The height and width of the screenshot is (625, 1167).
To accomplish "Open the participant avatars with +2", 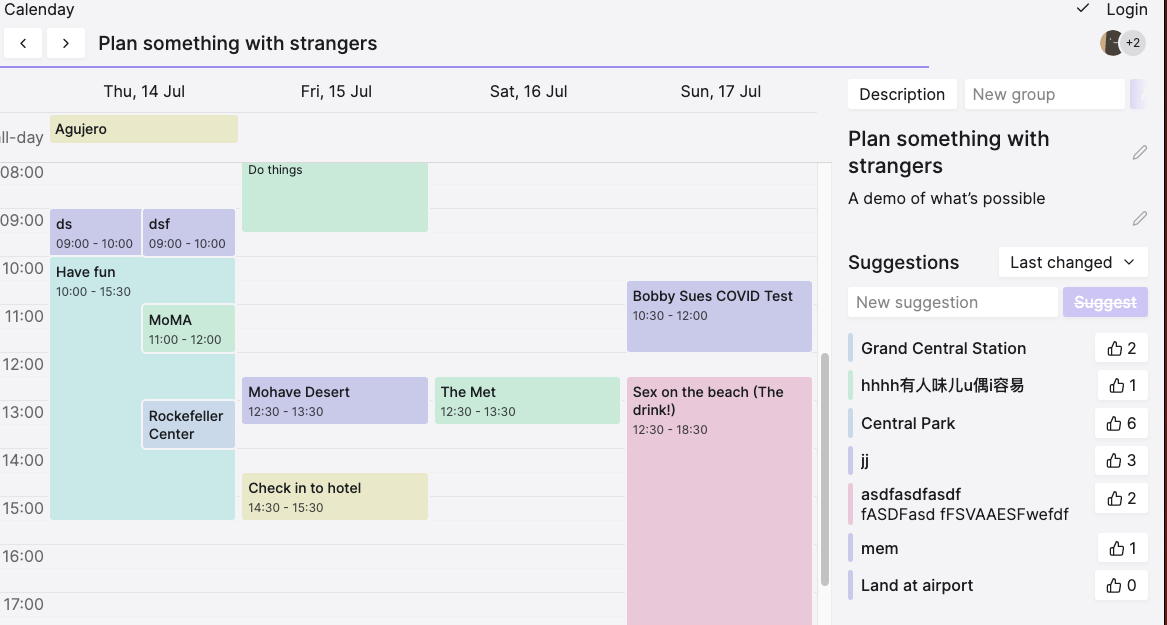I will (1122, 43).
